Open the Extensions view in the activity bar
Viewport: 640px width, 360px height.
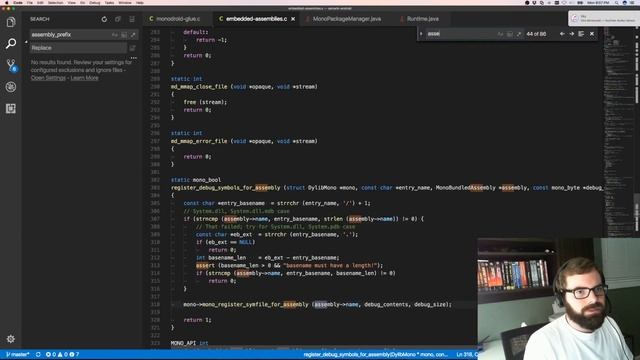(x=11, y=108)
